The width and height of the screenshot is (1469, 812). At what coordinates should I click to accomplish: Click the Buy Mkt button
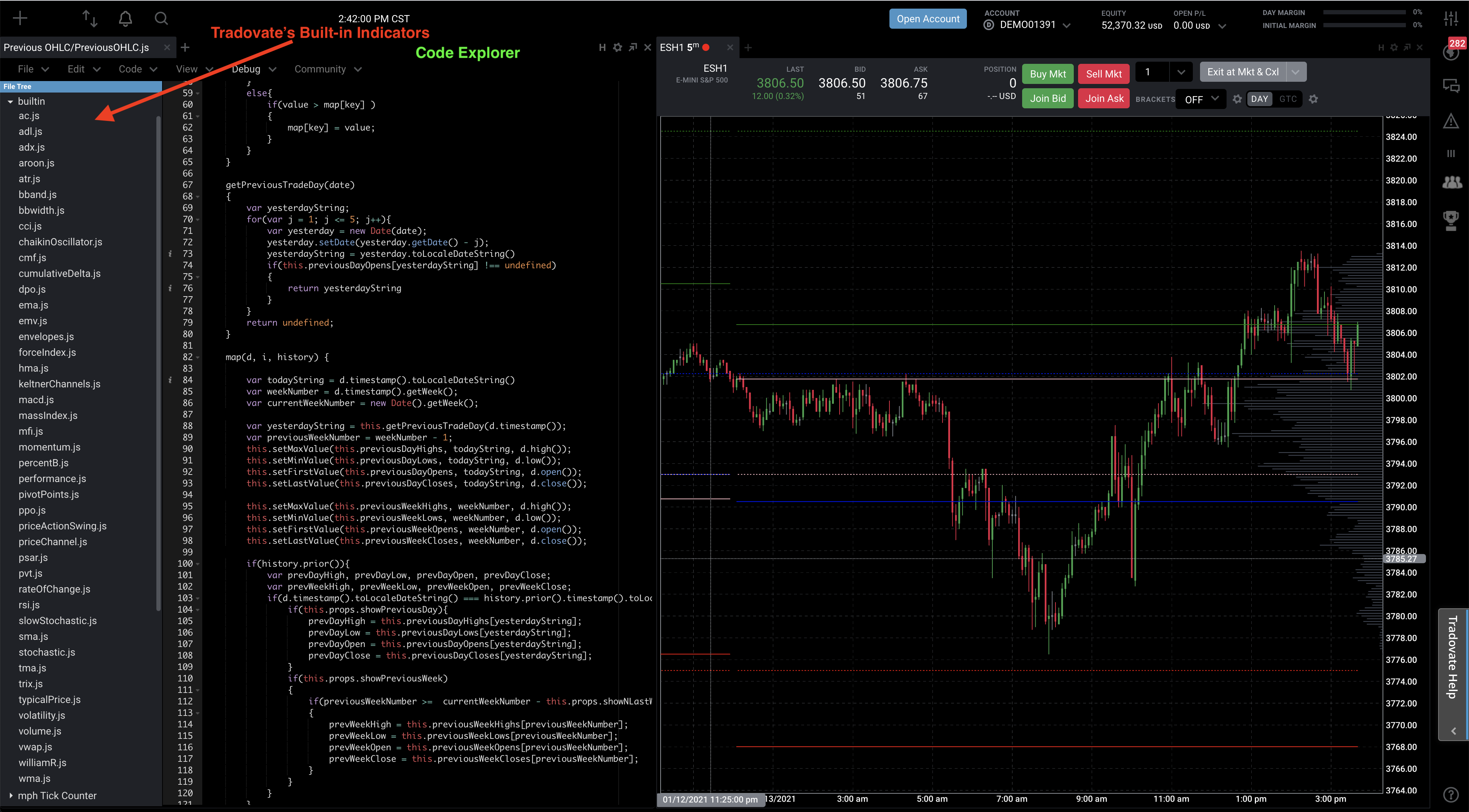click(x=1048, y=74)
